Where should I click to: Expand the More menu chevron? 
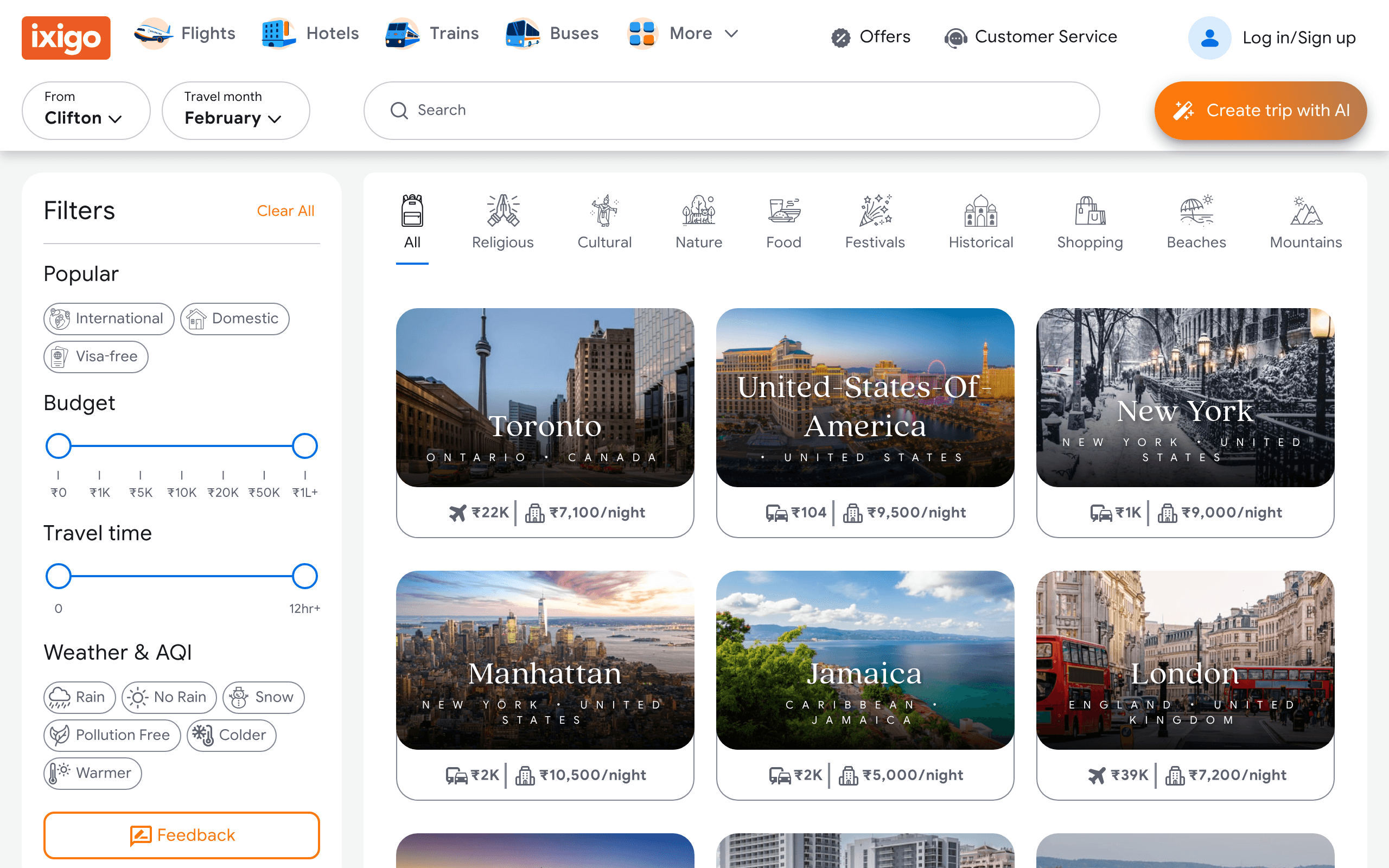[731, 34]
